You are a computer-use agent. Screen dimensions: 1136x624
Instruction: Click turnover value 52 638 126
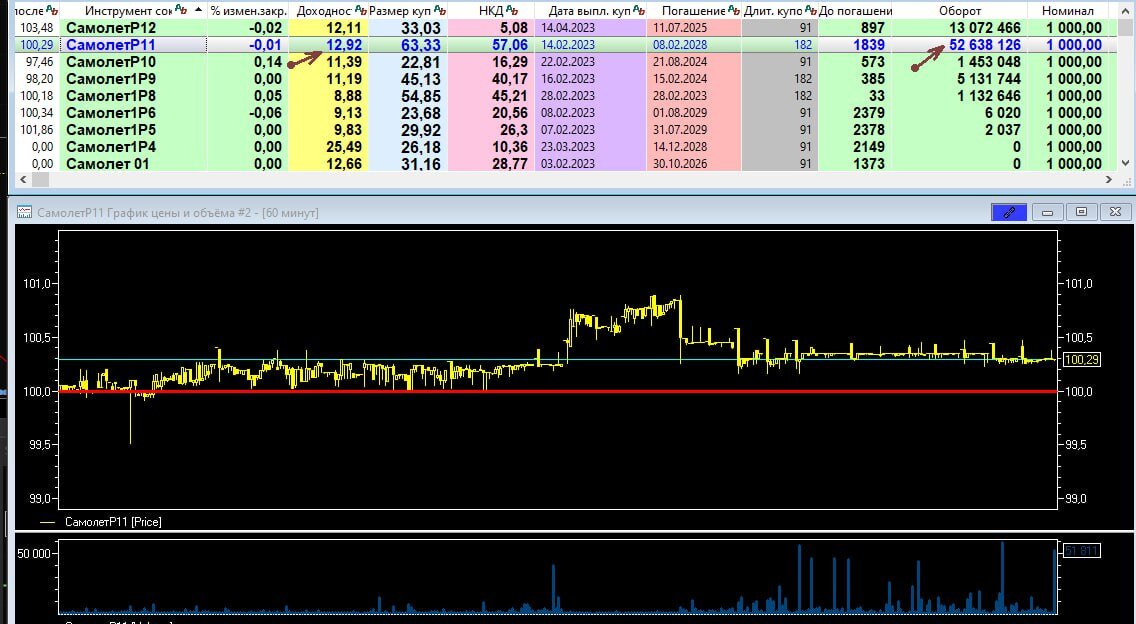tap(985, 45)
